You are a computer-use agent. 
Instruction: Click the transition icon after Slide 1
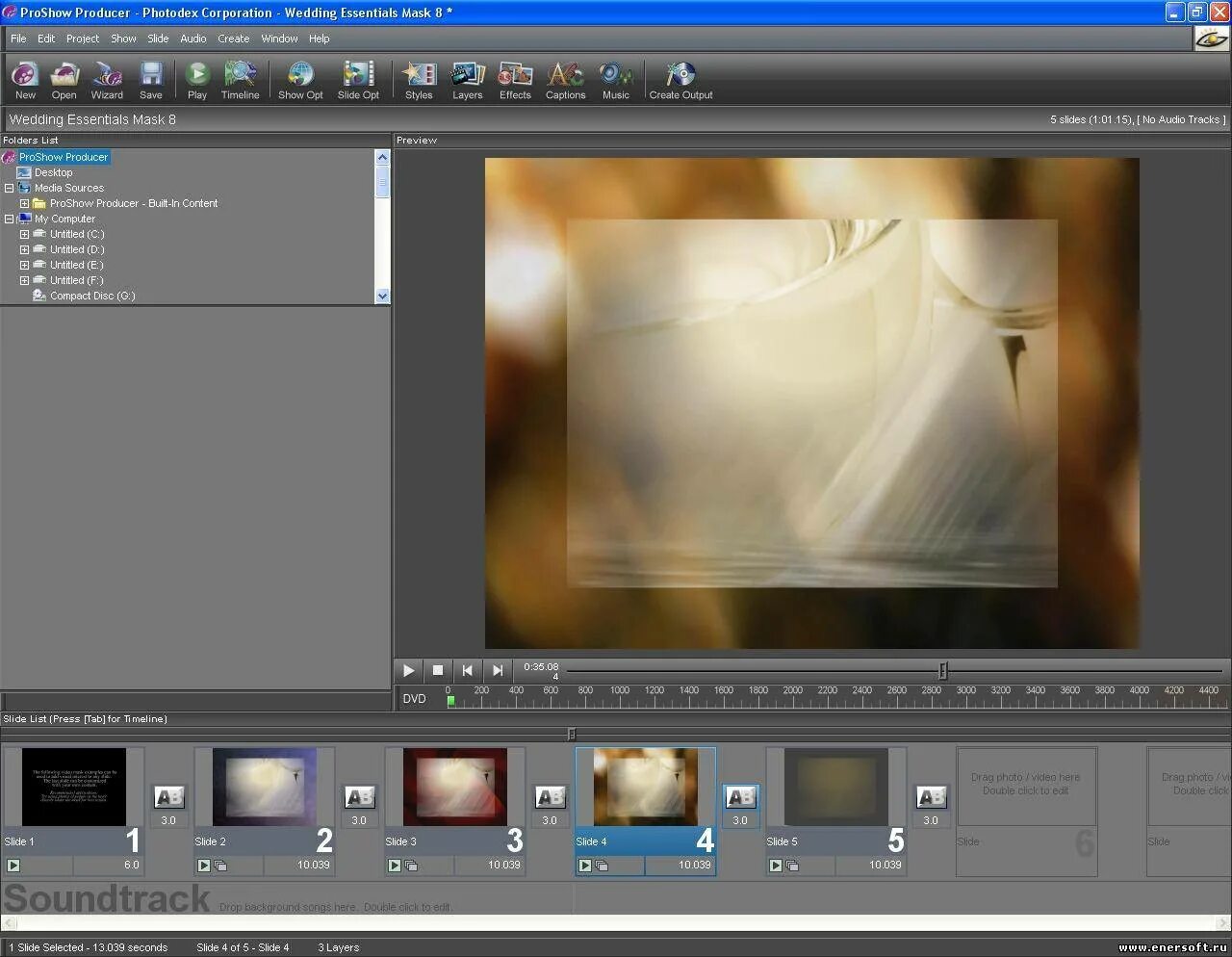tap(168, 797)
